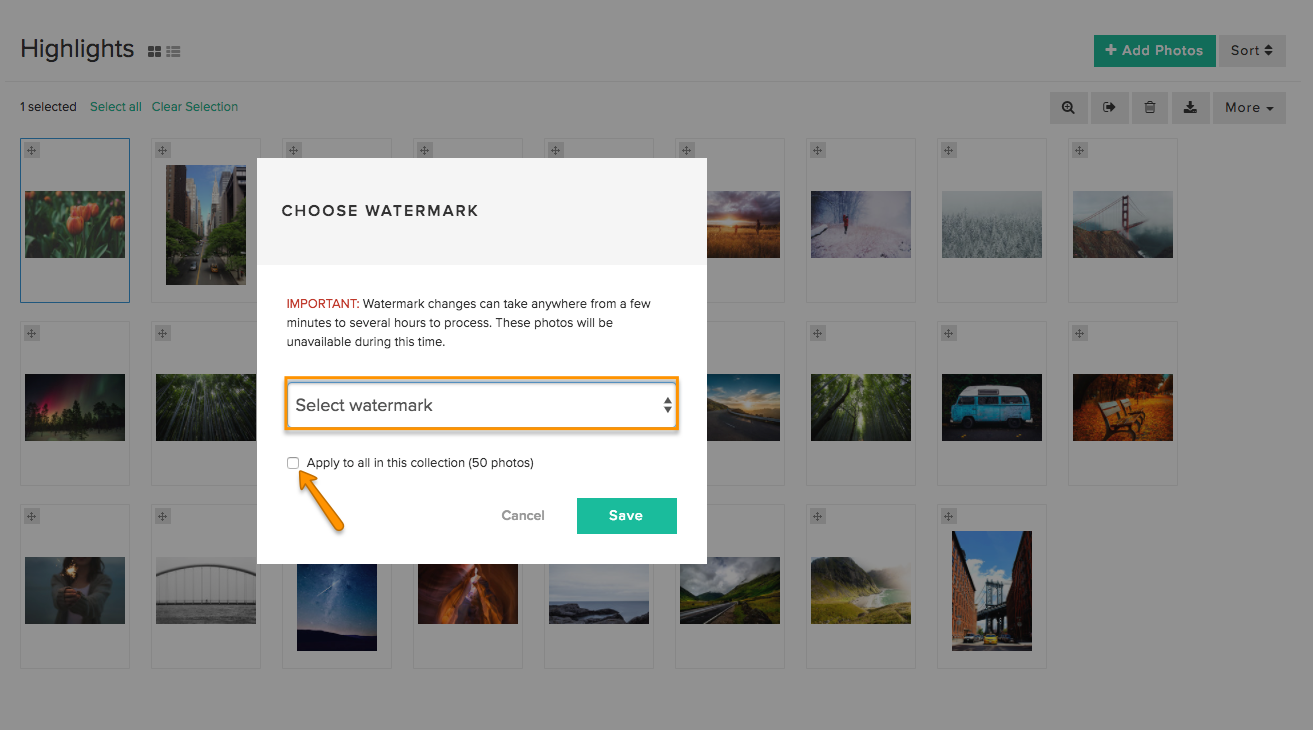
Task: Click move handle on the coastal cliffs photo
Action: coord(817,516)
